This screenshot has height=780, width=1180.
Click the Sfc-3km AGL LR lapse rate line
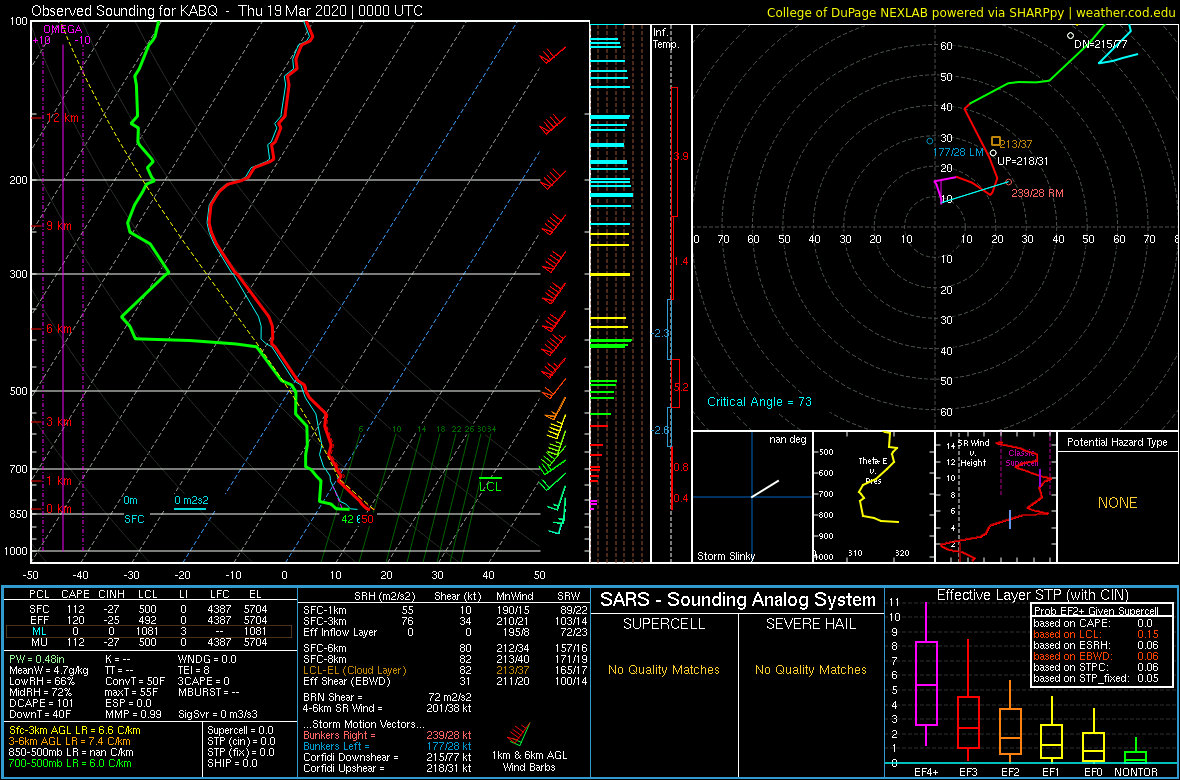[x=75, y=730]
